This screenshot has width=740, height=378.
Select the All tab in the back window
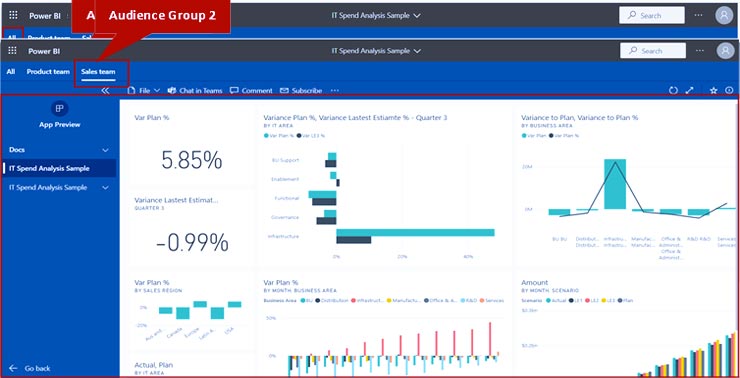coord(12,37)
